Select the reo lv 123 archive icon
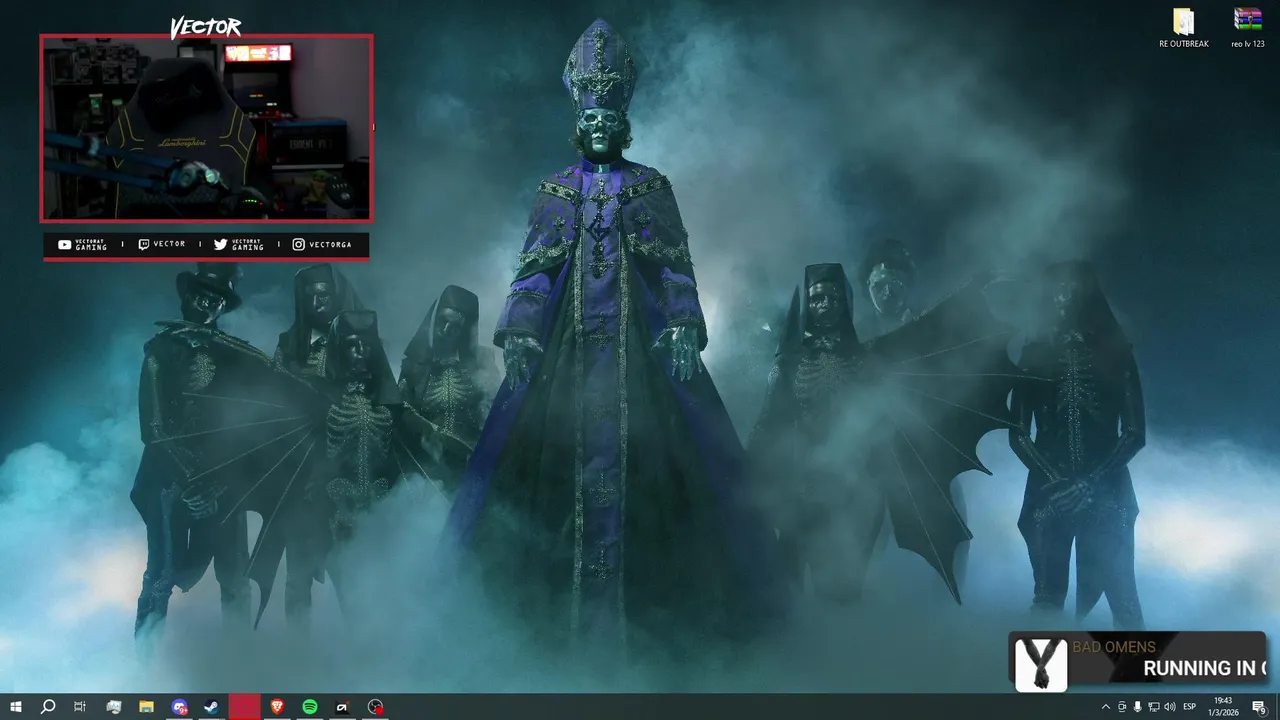1280x720 pixels. coord(1248,28)
